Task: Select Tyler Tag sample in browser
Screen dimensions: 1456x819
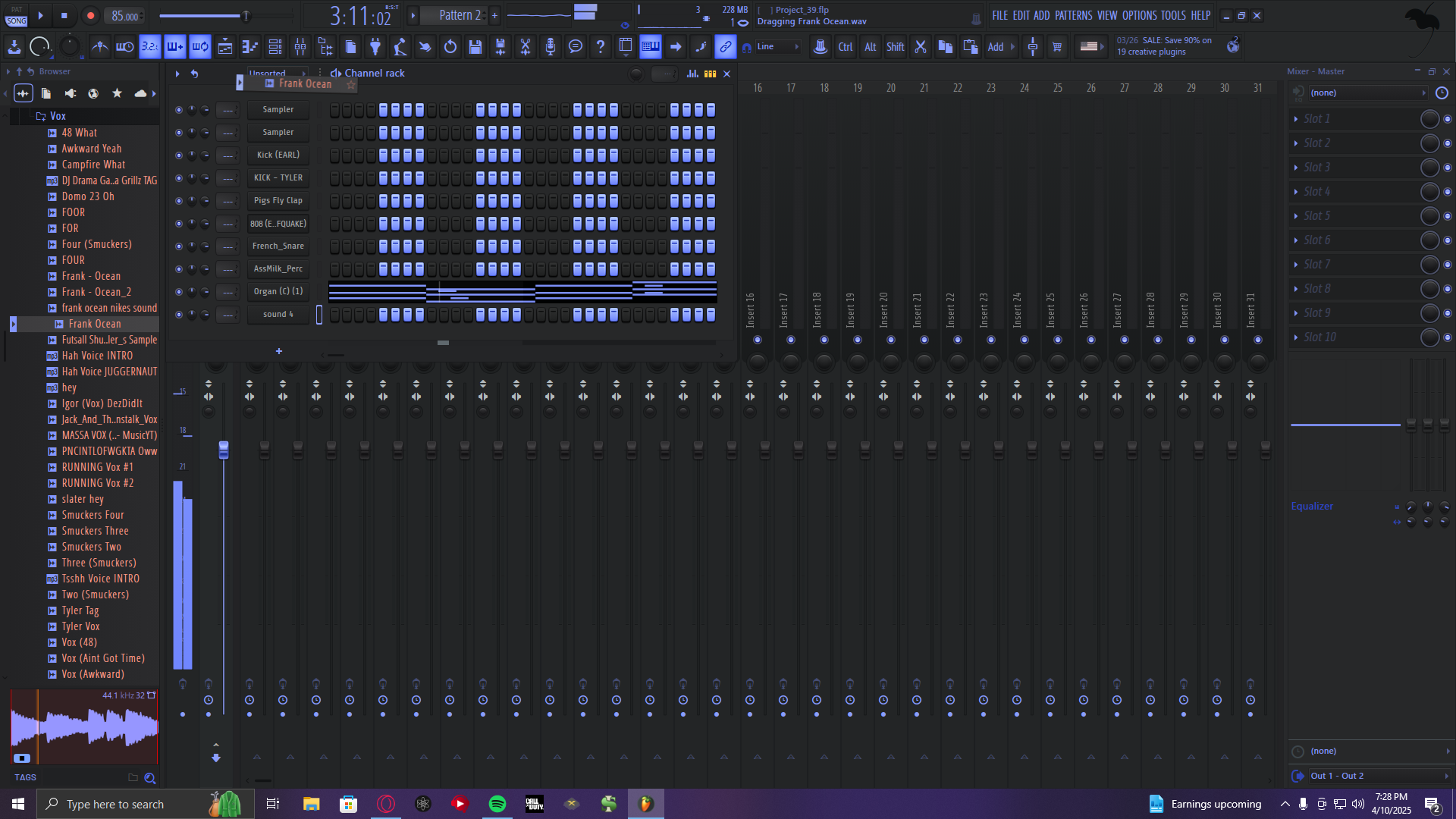Action: [80, 610]
